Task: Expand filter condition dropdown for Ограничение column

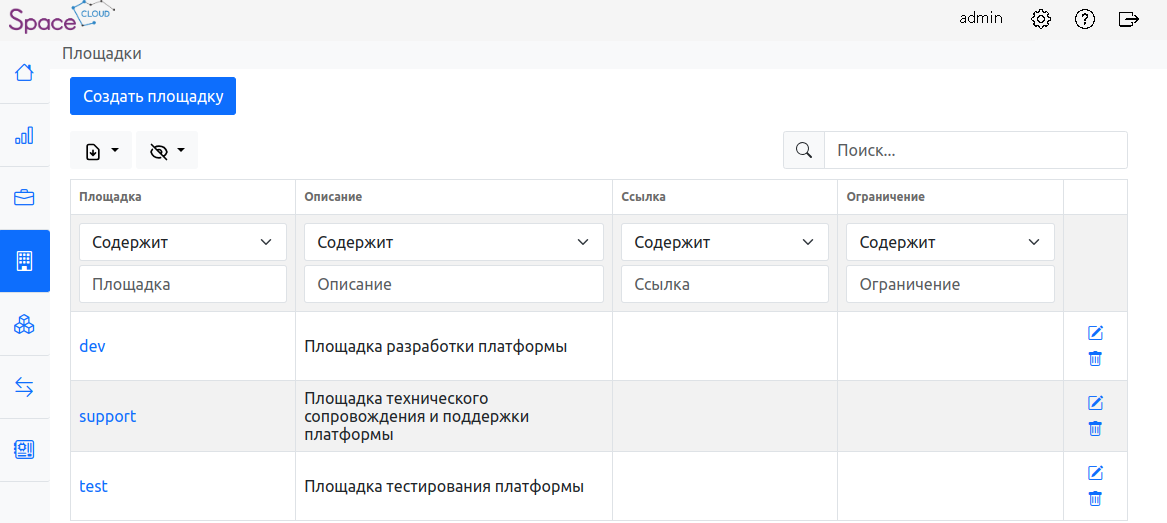Action: 950,242
